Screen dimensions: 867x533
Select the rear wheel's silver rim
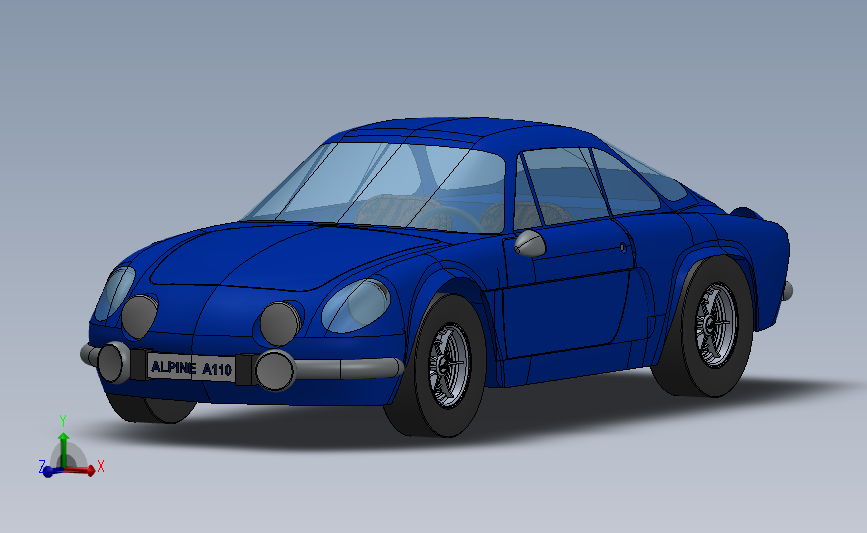pyautogui.click(x=717, y=325)
